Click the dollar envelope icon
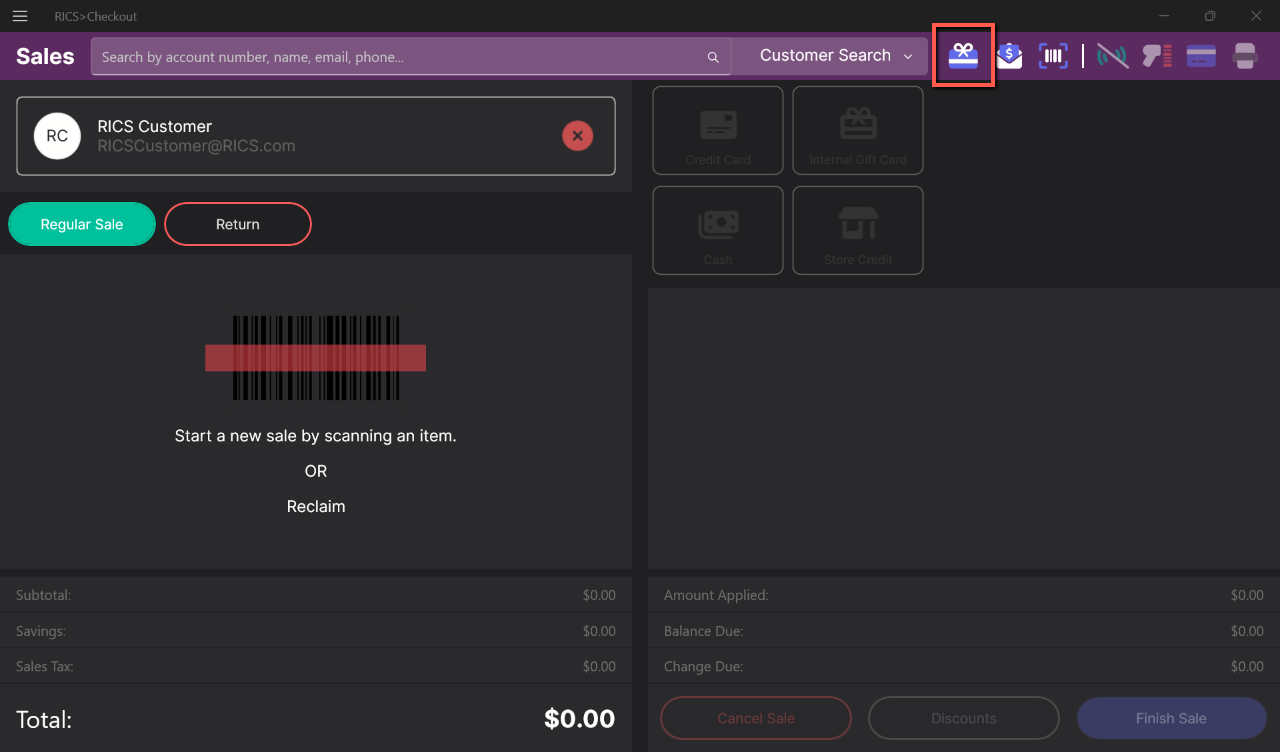Viewport: 1280px width, 752px height. point(1009,56)
